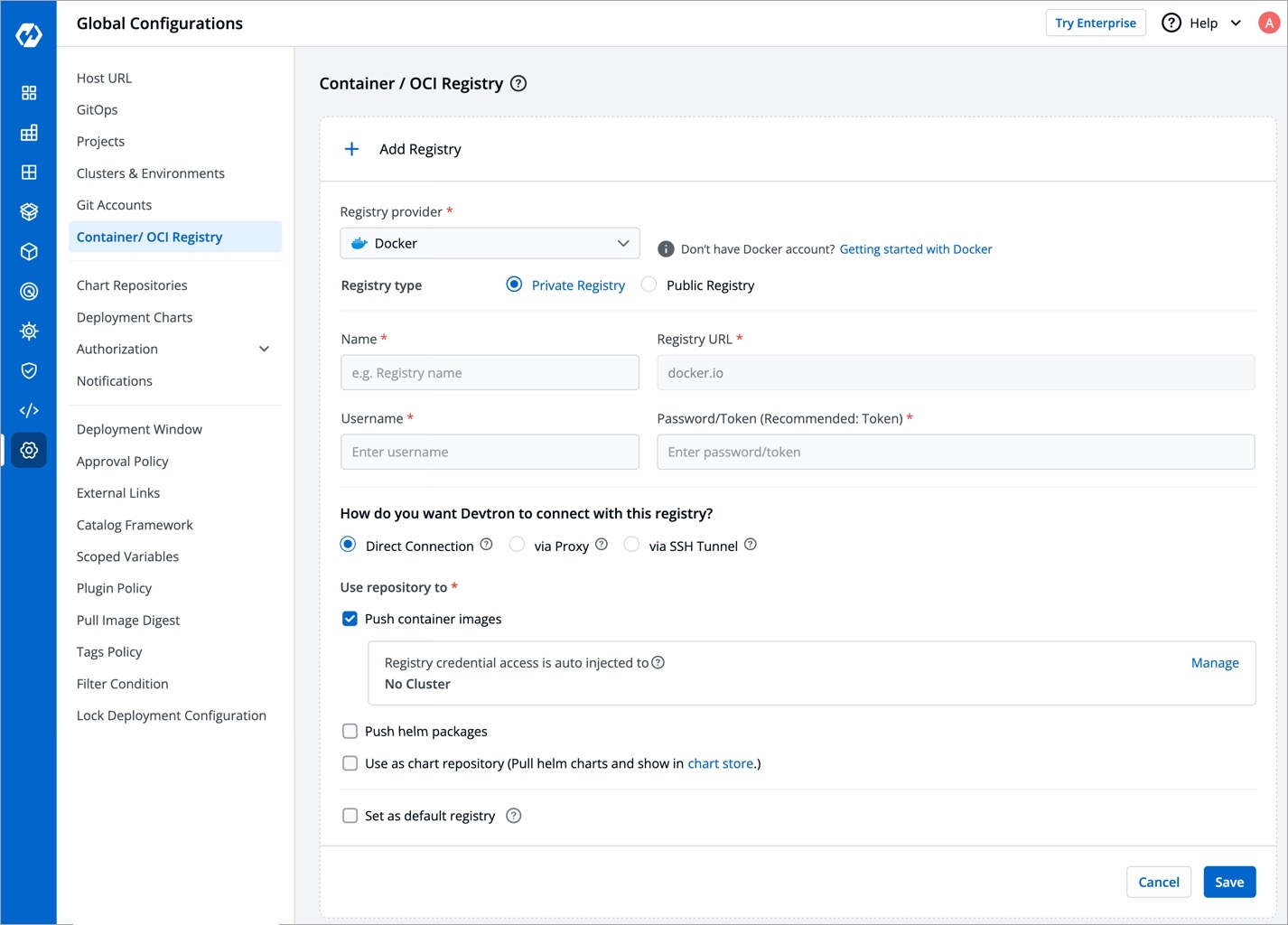Click help icon beside Container / OCI Registry heading

518,84
